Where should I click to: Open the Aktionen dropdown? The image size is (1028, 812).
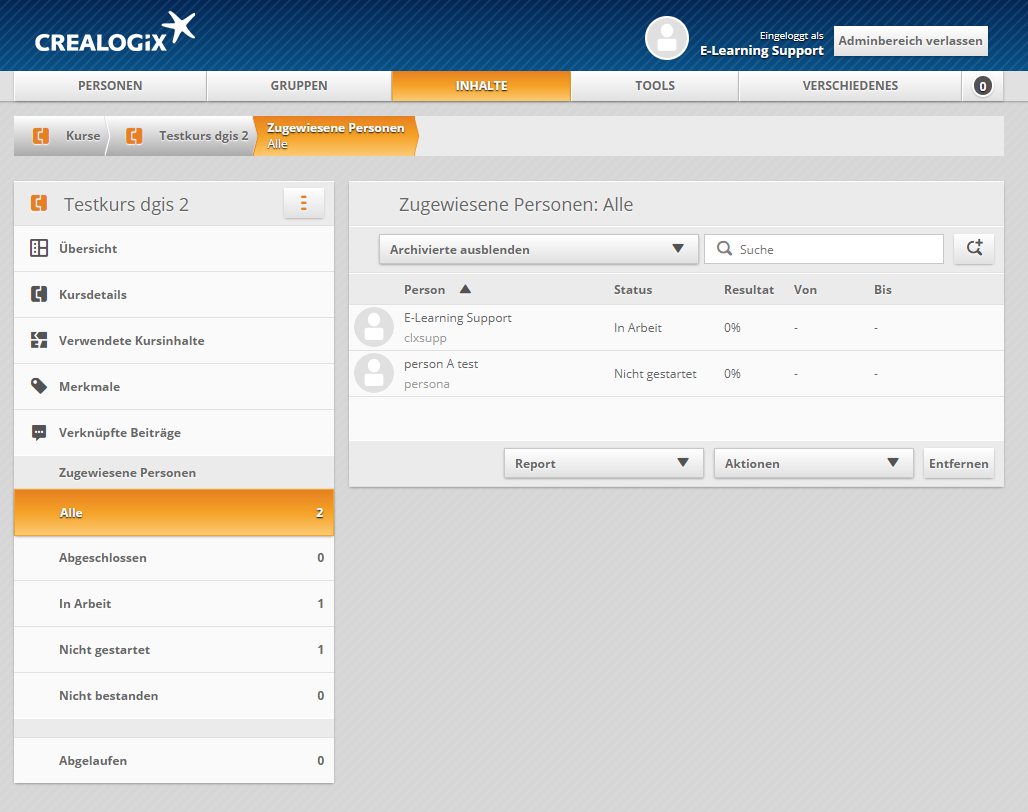(813, 463)
